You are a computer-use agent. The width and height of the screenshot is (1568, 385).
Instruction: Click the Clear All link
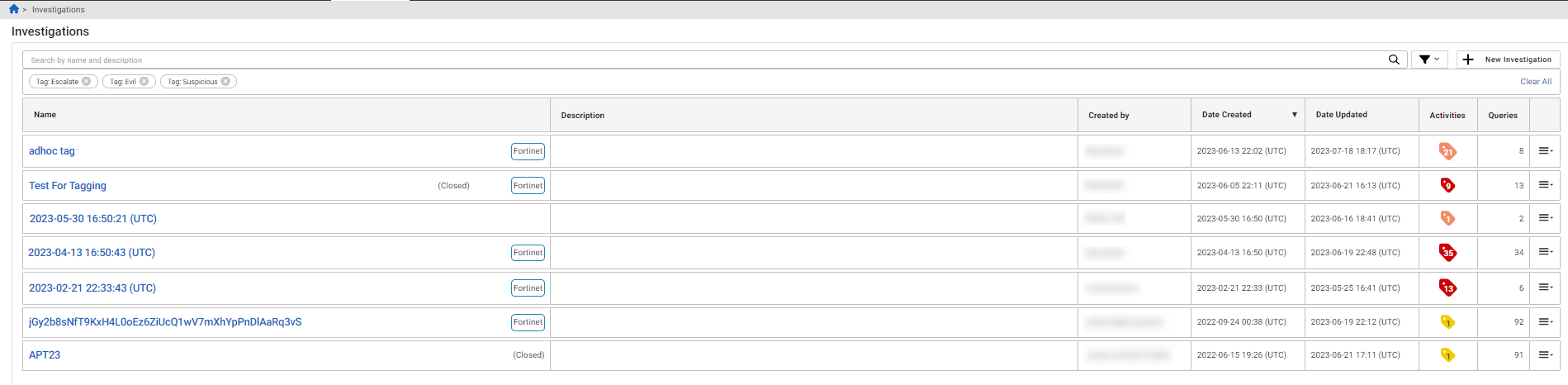pyautogui.click(x=1536, y=82)
